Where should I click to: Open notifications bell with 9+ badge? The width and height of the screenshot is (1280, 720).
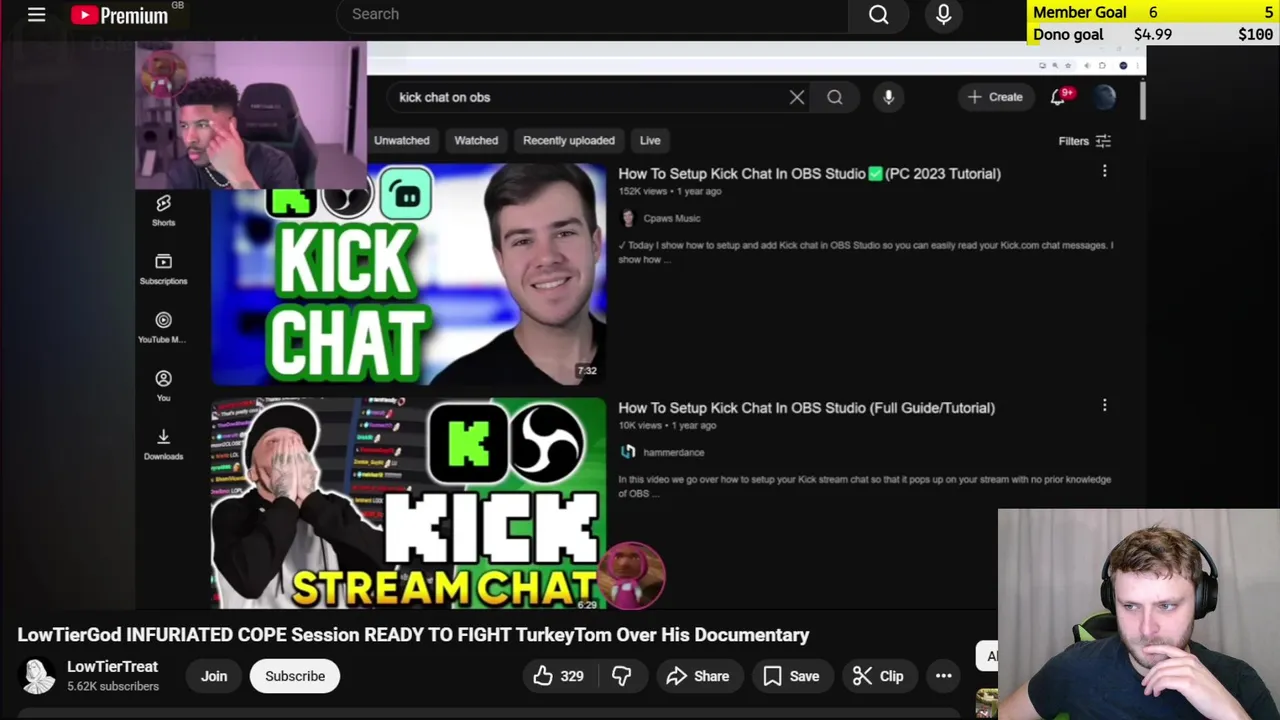[1060, 97]
